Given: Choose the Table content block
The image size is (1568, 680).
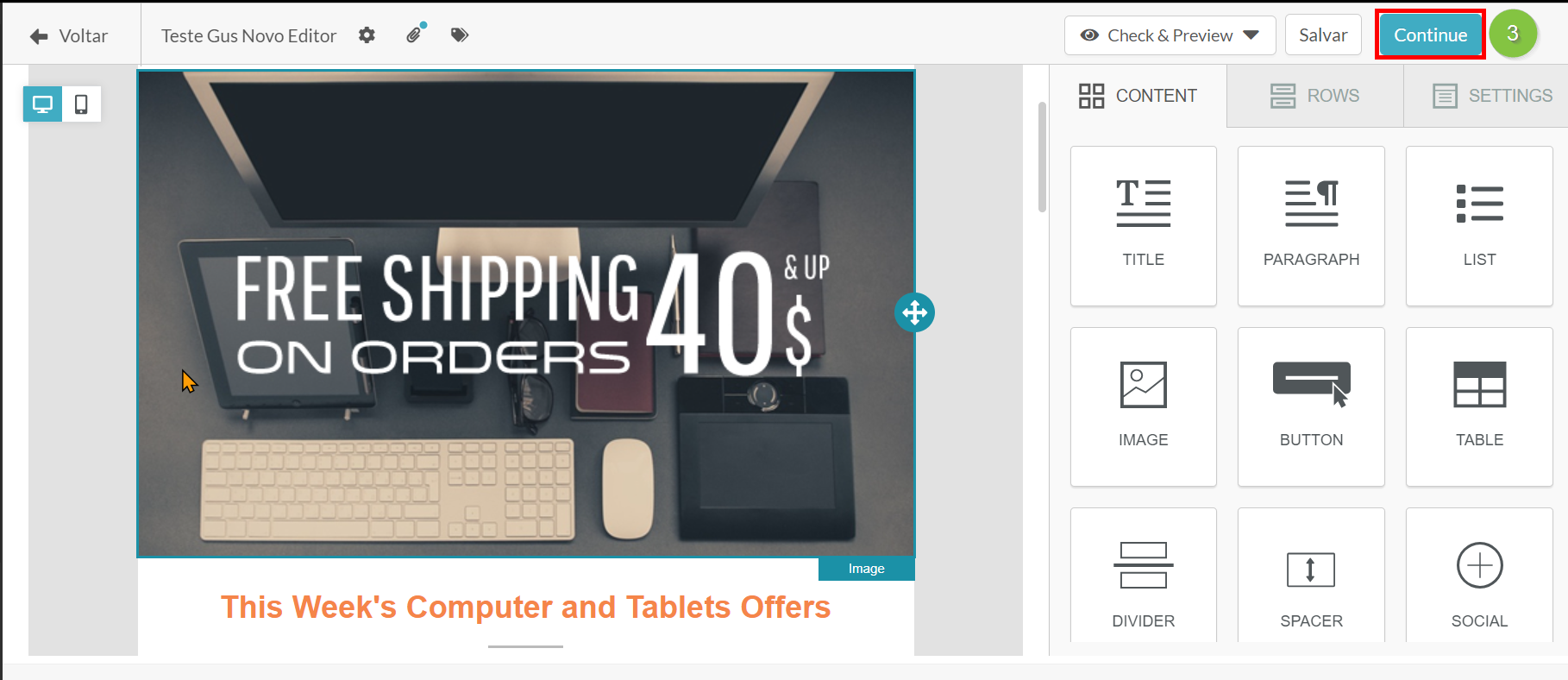Looking at the screenshot, I should pyautogui.click(x=1479, y=406).
